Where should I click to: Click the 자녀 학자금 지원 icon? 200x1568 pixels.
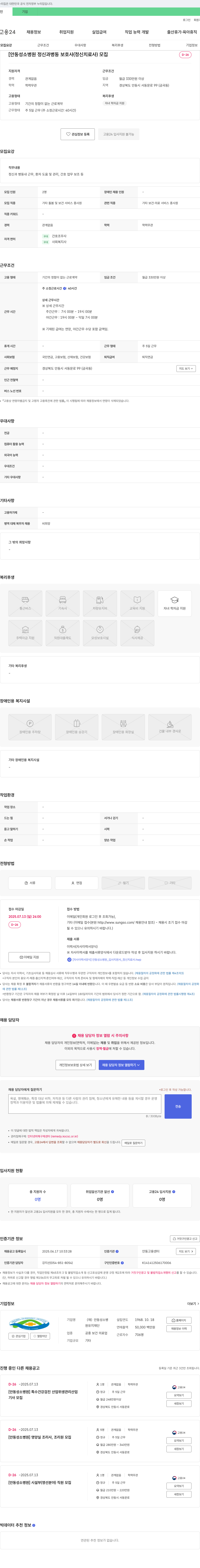click(174, 603)
